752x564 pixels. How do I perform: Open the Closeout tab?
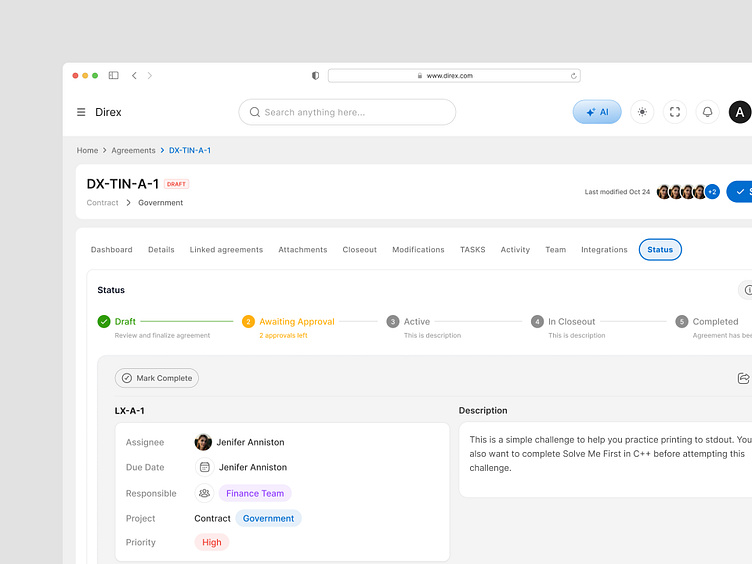point(360,250)
